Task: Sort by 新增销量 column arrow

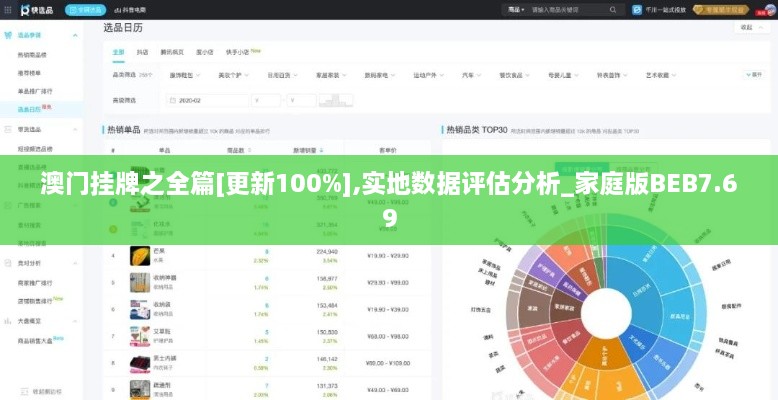Action: 322,150
